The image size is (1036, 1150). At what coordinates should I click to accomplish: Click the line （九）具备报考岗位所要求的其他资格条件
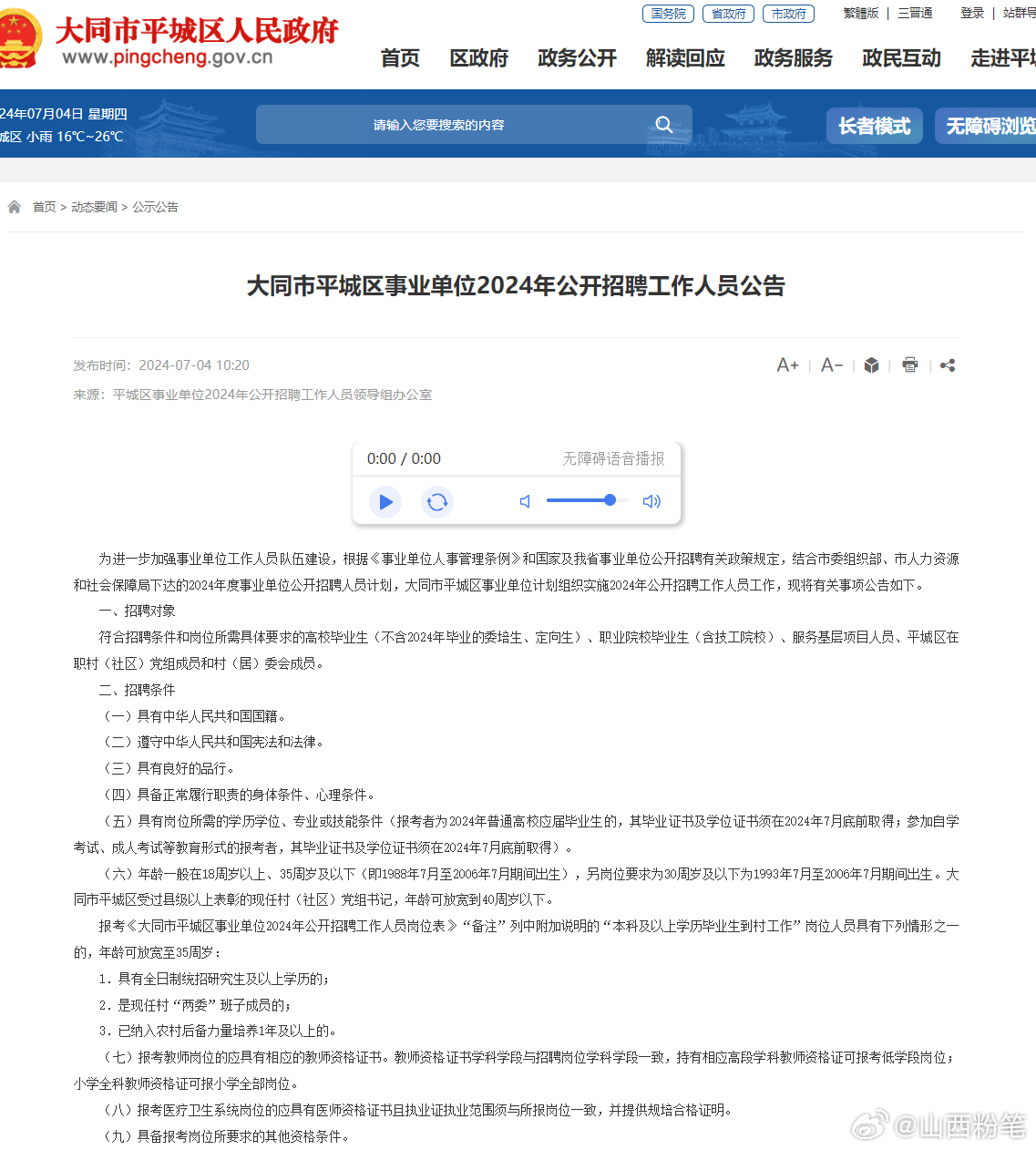pyautogui.click(x=225, y=1136)
